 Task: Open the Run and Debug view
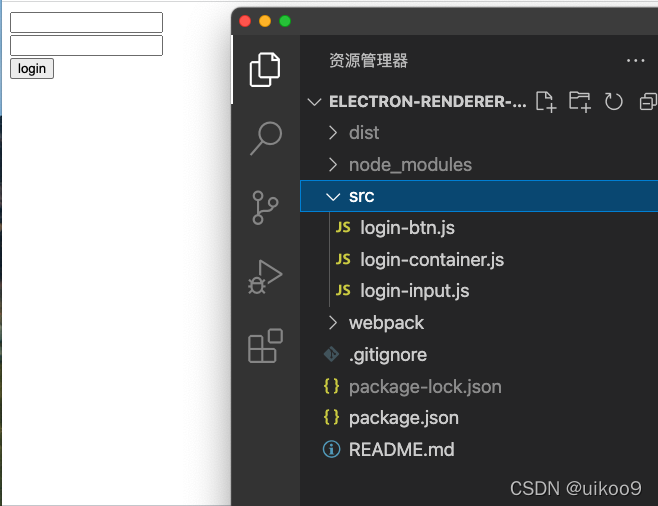[265, 277]
